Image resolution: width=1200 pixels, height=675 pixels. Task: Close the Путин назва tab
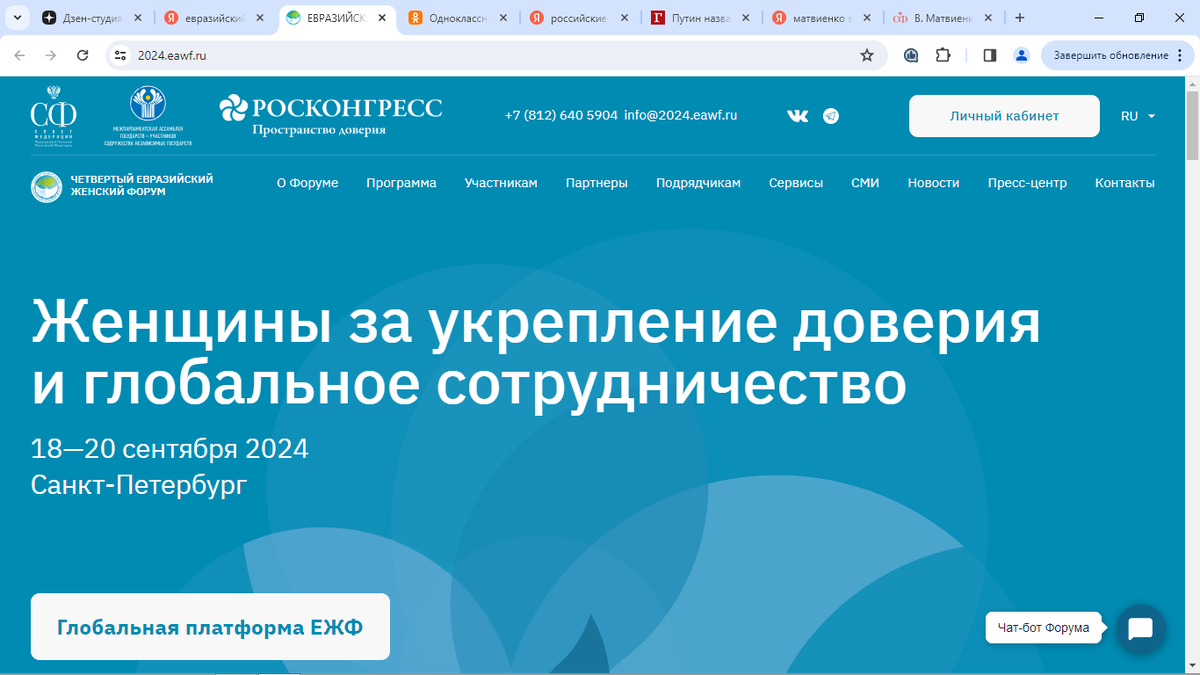pos(747,18)
